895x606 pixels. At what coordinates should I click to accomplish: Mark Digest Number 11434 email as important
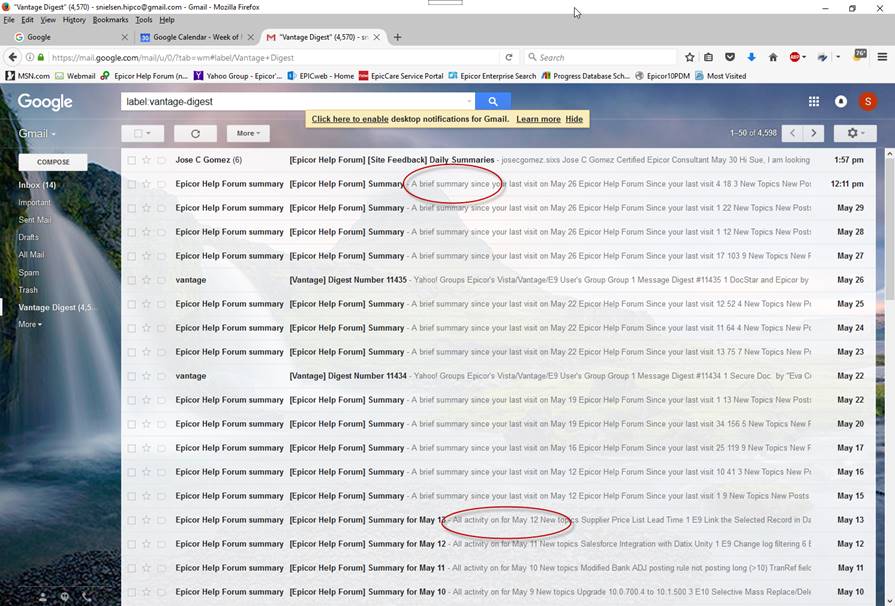pyautogui.click(x=161, y=376)
